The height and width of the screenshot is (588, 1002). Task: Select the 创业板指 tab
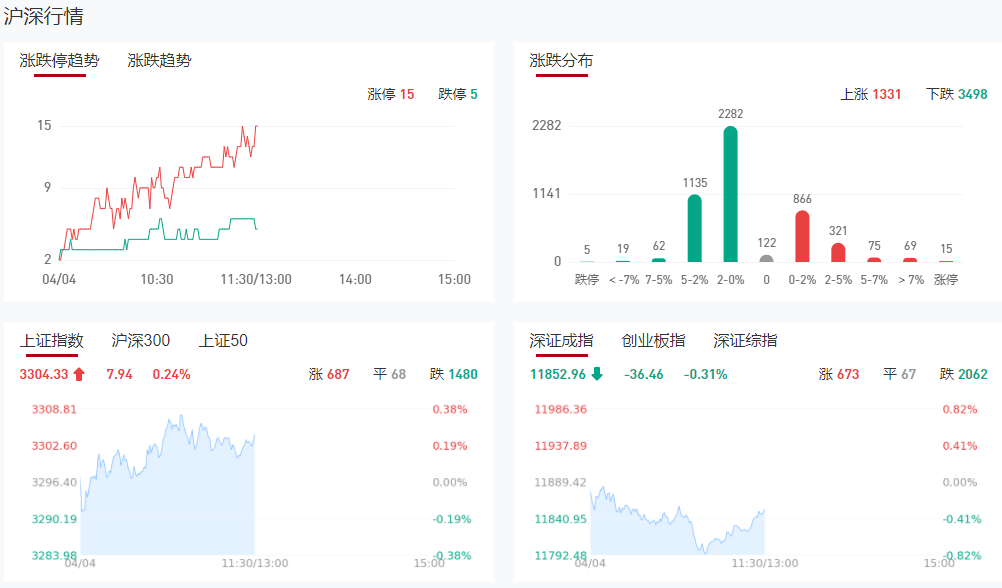point(653,341)
